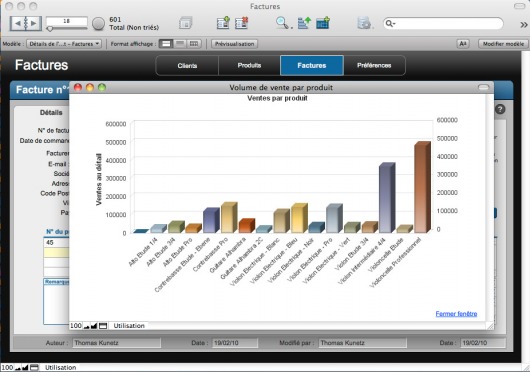This screenshot has width=530, height=372.
Task: Click the Sort records icon
Action: [x=304, y=23]
